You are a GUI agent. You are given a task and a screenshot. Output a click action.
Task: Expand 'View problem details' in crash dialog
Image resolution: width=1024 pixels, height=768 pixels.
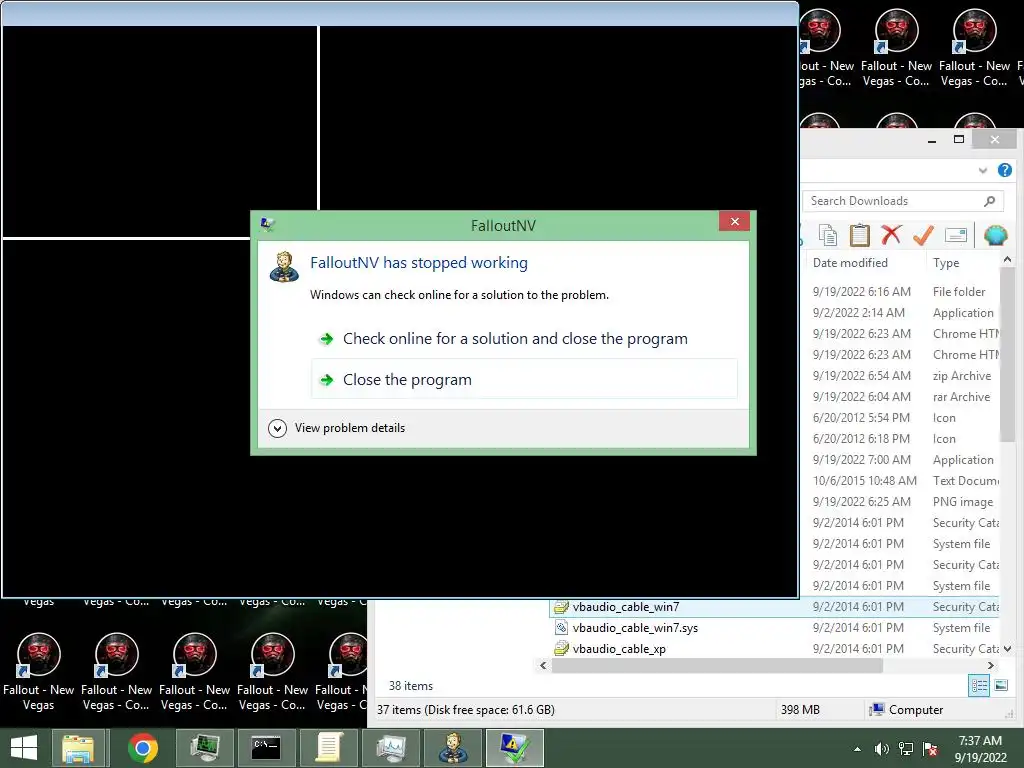coord(337,428)
